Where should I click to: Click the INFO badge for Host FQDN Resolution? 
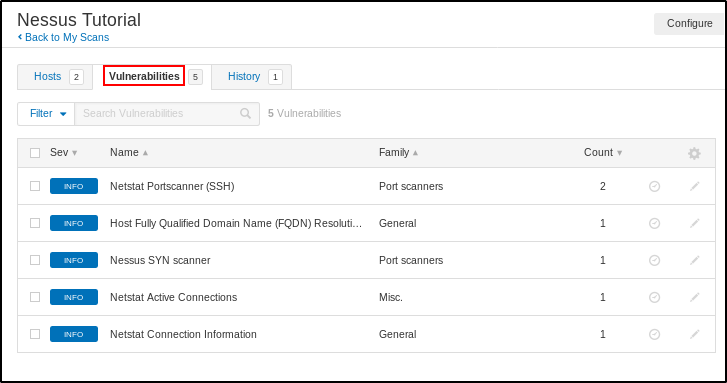click(74, 223)
